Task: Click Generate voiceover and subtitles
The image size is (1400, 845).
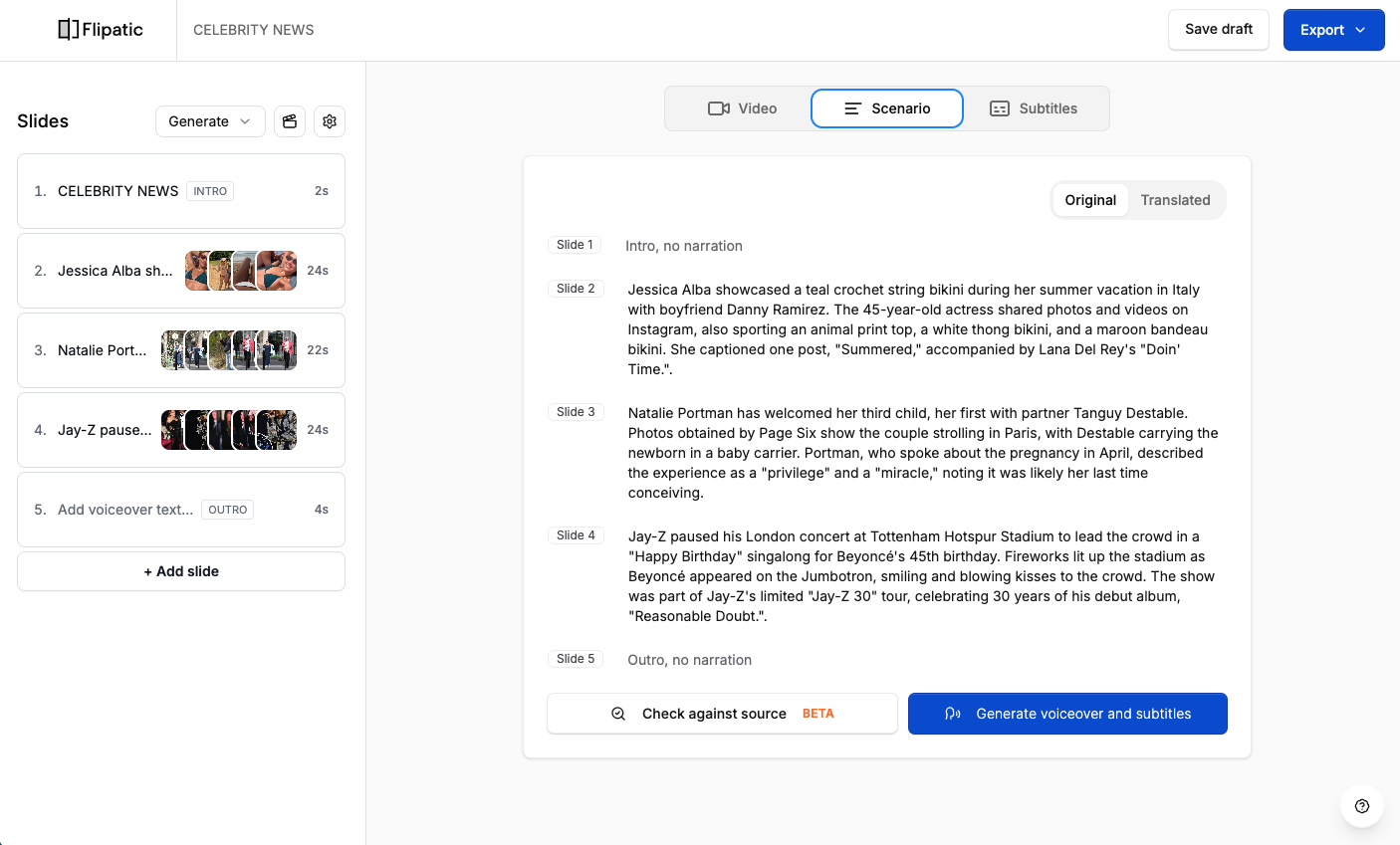Action: (1067, 714)
